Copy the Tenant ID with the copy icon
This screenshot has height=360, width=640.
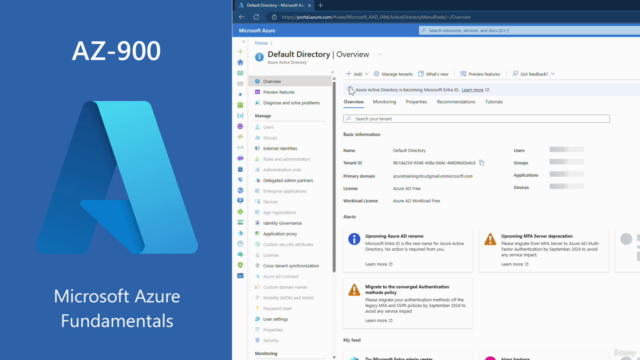[x=482, y=163]
